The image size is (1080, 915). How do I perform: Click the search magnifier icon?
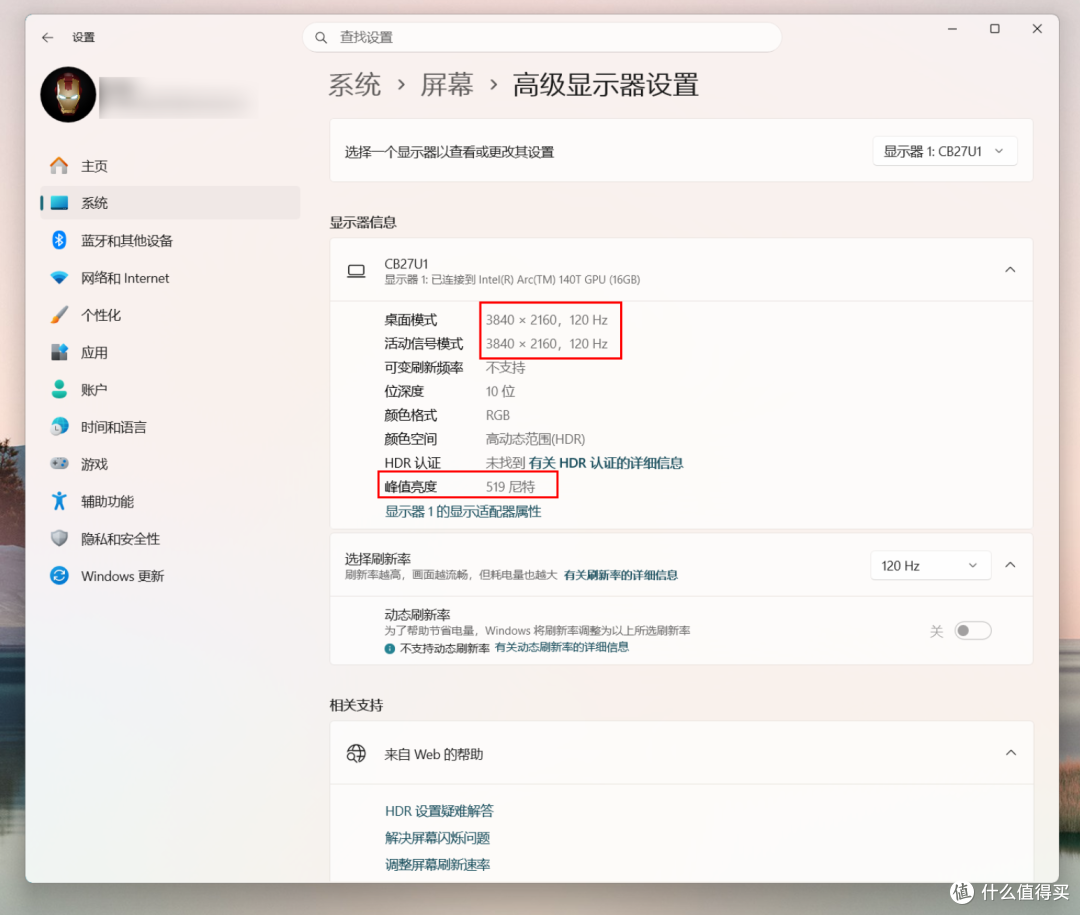point(321,37)
